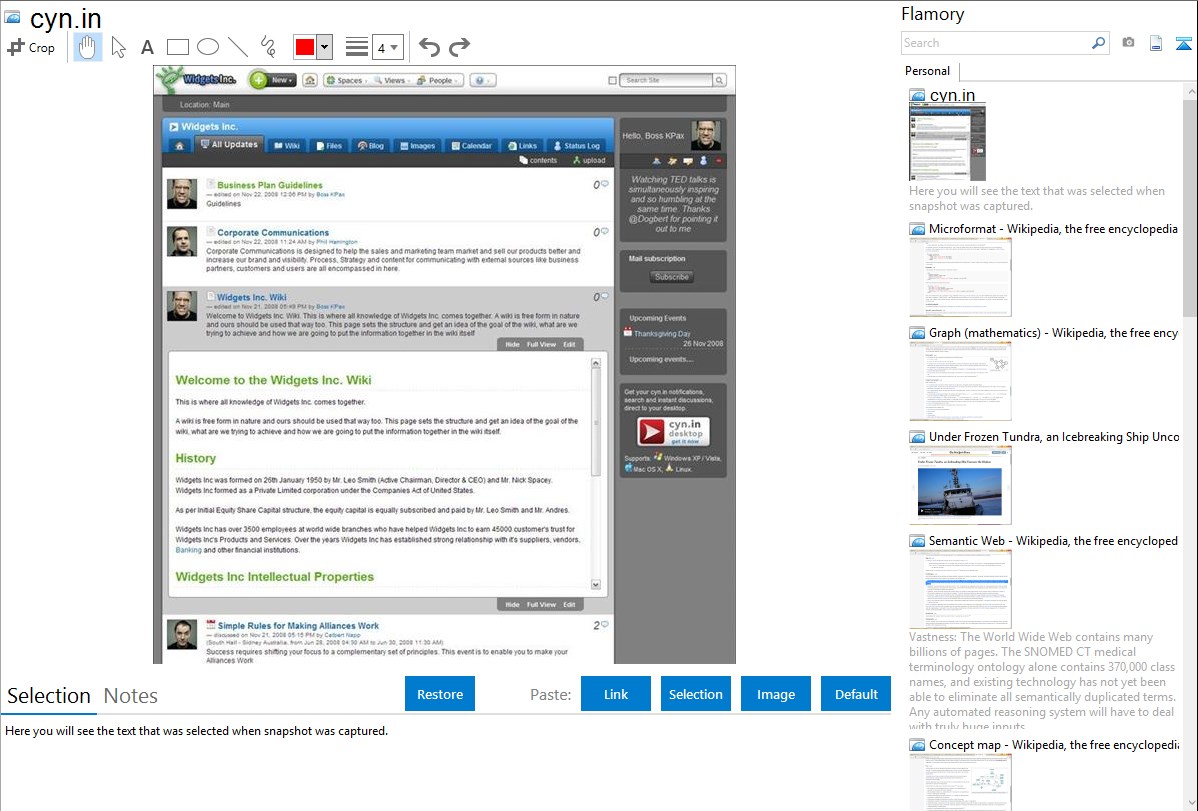Pick the rectangle shape tool
The height and width of the screenshot is (811, 1198).
tap(177, 47)
